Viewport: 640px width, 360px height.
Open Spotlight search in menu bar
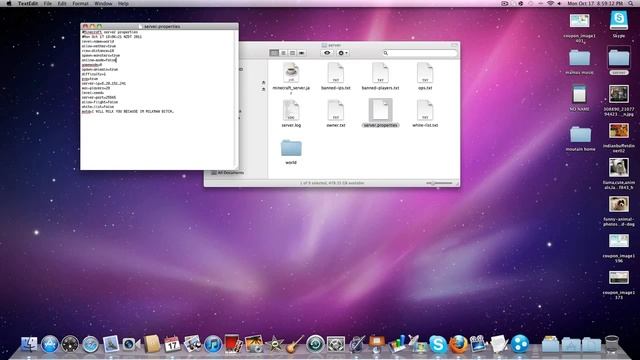(x=631, y=4)
